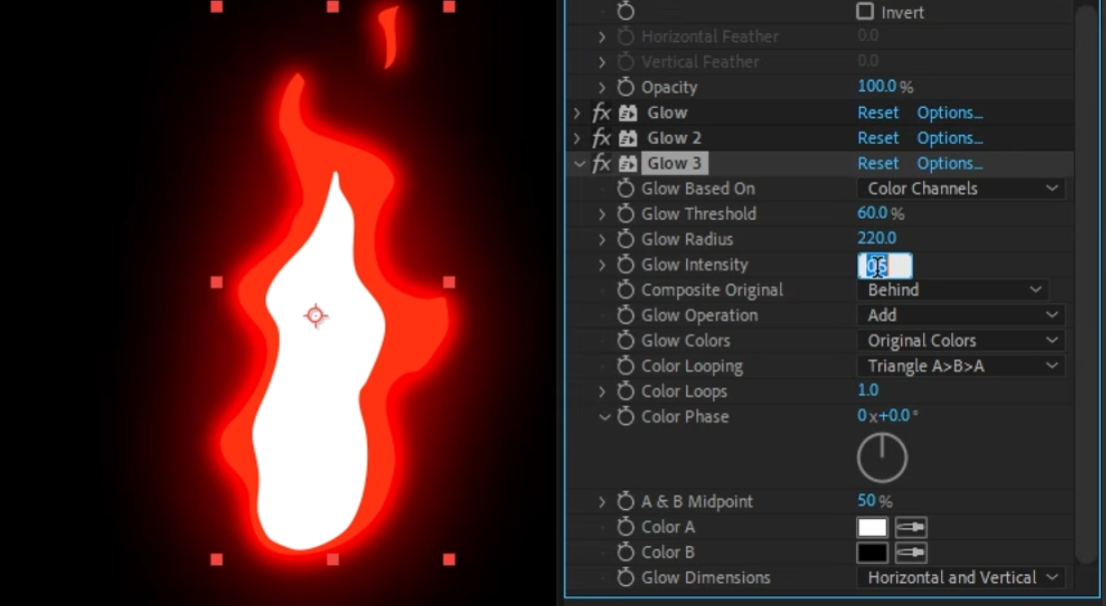The width and height of the screenshot is (1106, 606).
Task: Toggle Color Loops stopwatch
Action: [x=626, y=392]
